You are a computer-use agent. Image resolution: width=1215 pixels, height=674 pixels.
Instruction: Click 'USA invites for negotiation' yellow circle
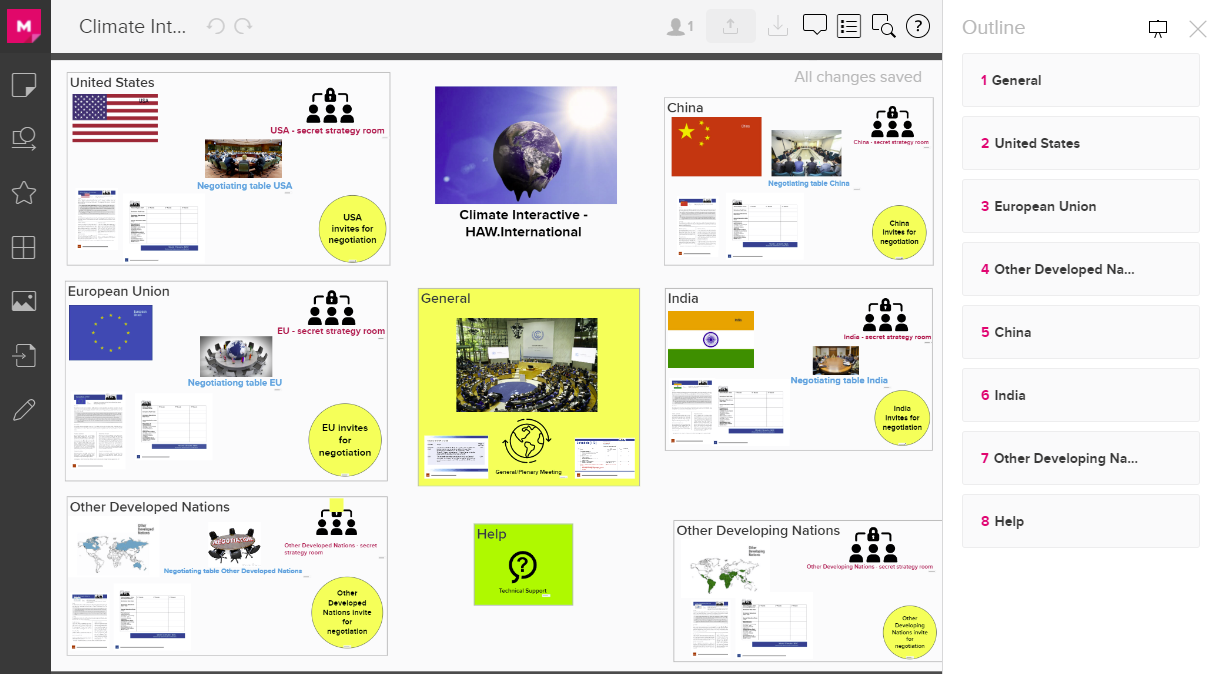coord(353,229)
